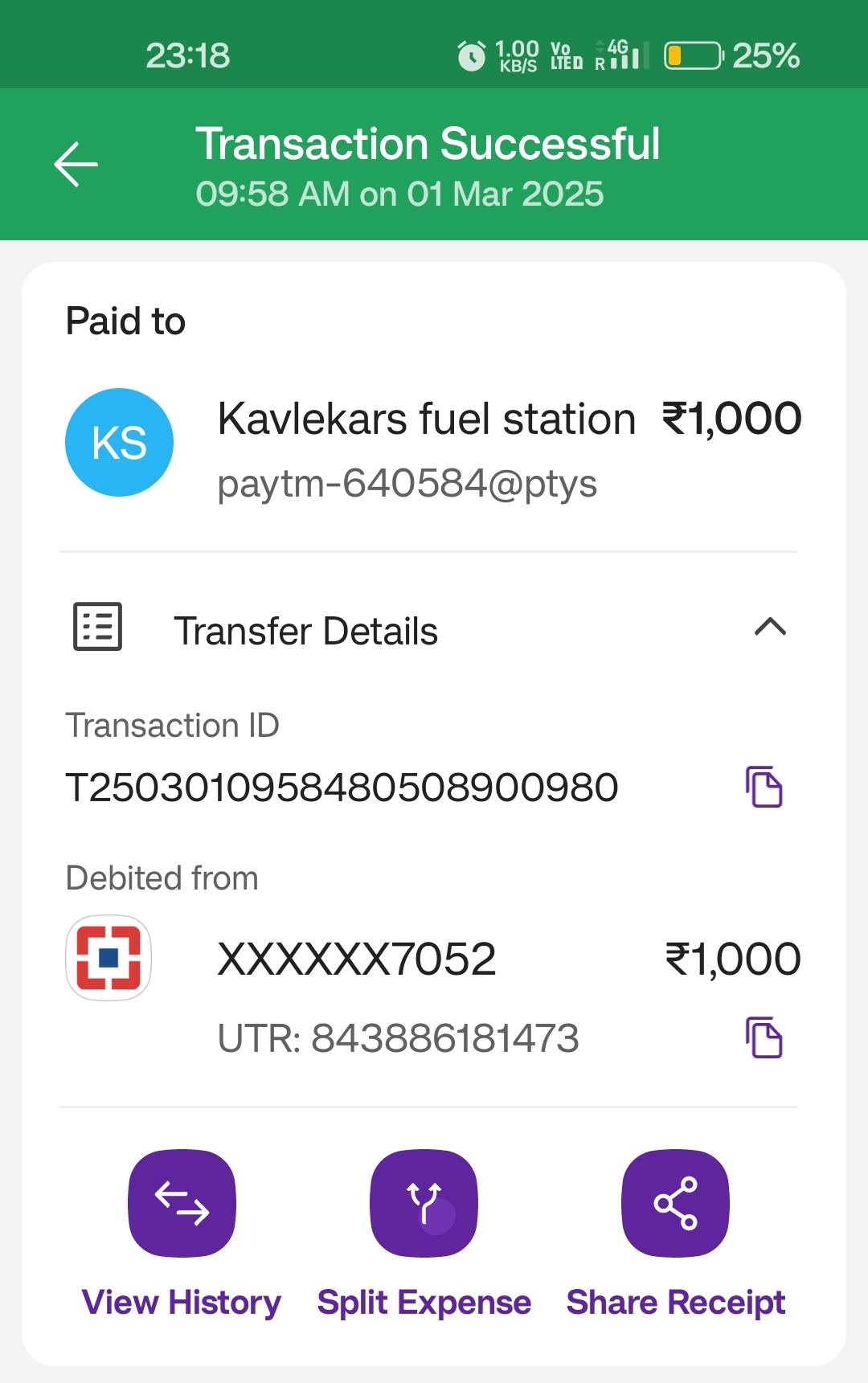
Task: Go back using the arrow icon
Action: click(x=76, y=164)
